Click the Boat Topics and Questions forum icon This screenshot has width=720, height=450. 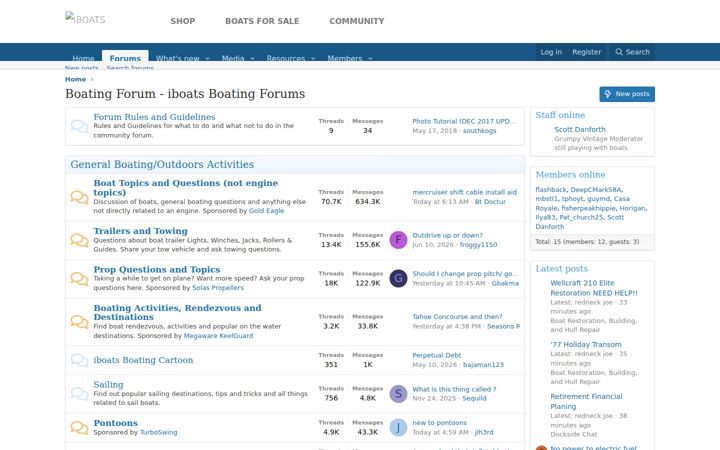79,197
